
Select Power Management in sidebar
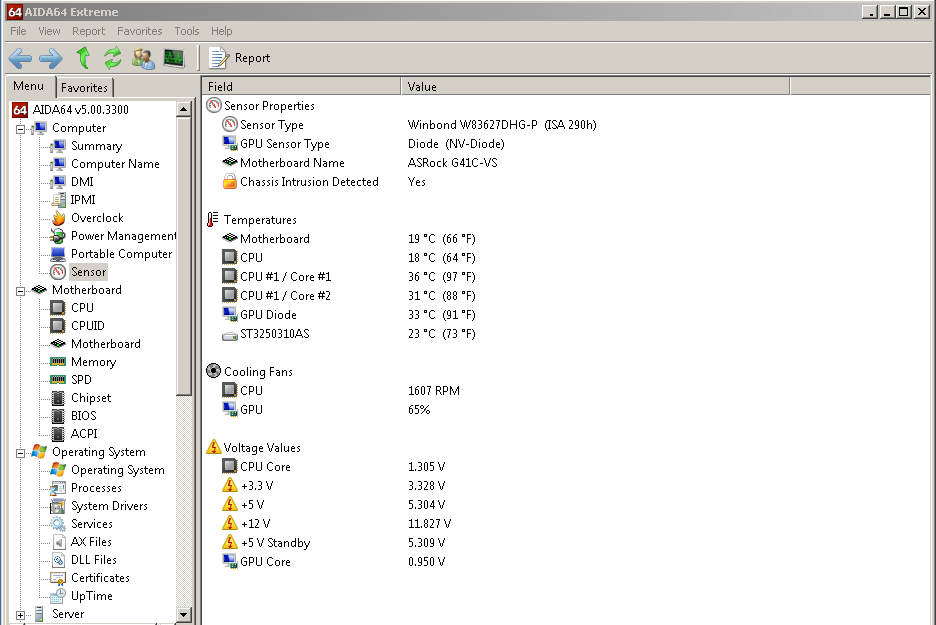point(122,236)
